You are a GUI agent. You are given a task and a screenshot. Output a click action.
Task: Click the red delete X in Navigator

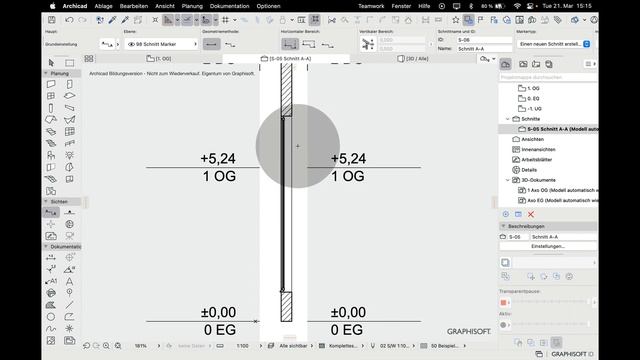[x=531, y=214]
